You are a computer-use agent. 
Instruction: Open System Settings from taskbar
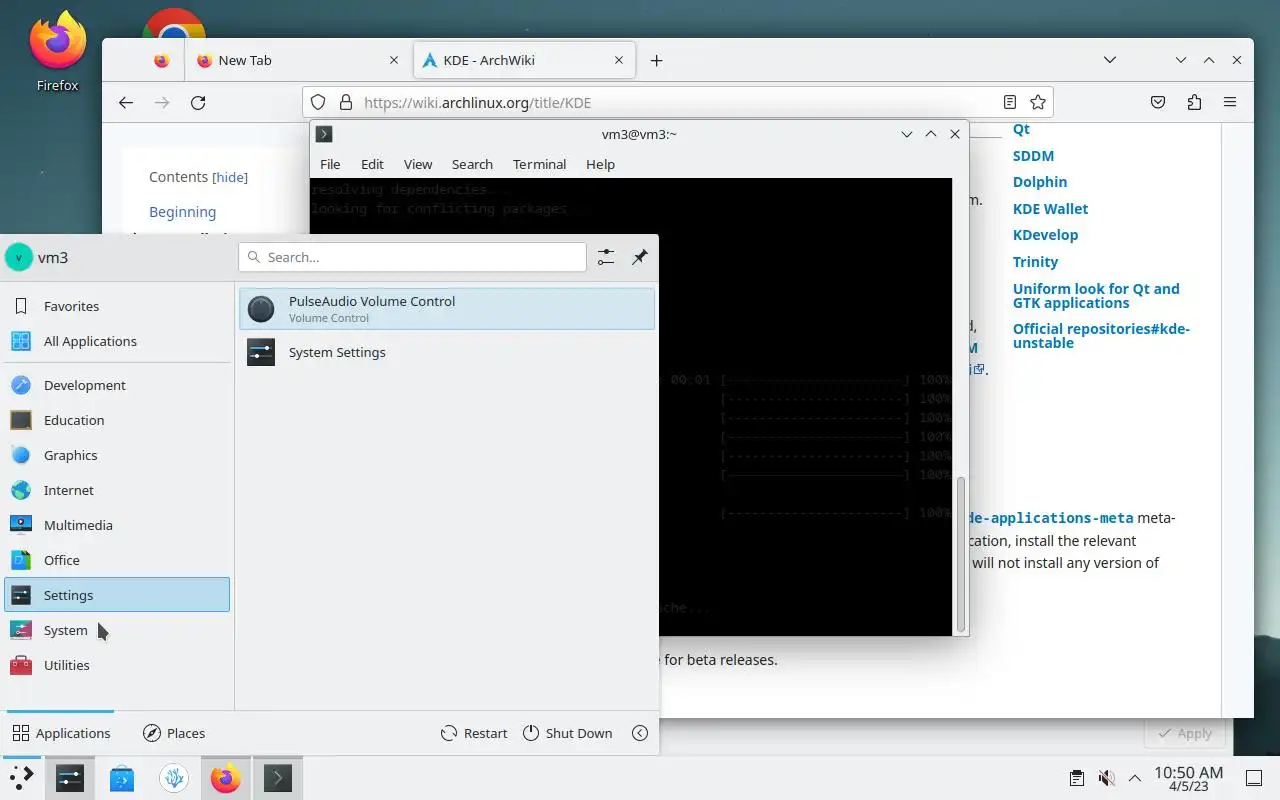(70, 777)
